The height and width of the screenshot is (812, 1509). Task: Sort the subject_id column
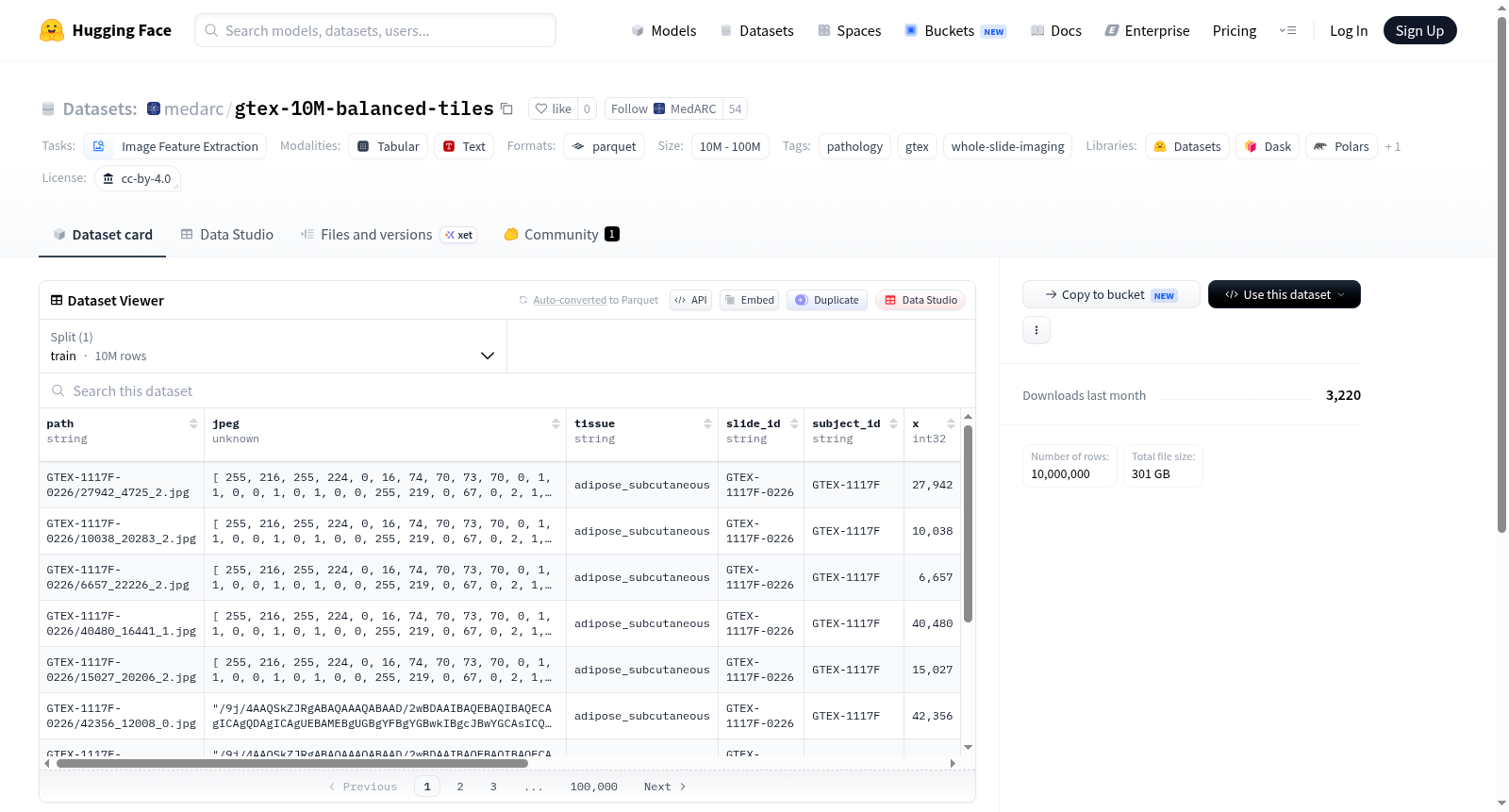(893, 423)
